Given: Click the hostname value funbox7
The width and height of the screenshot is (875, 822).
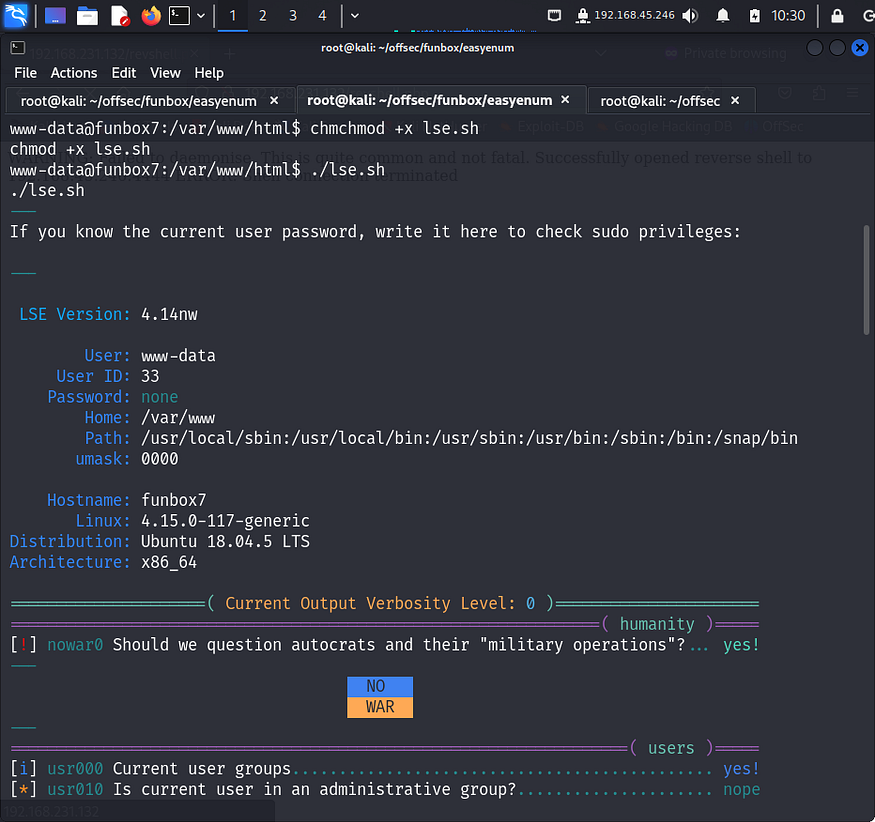Looking at the screenshot, I should 174,500.
